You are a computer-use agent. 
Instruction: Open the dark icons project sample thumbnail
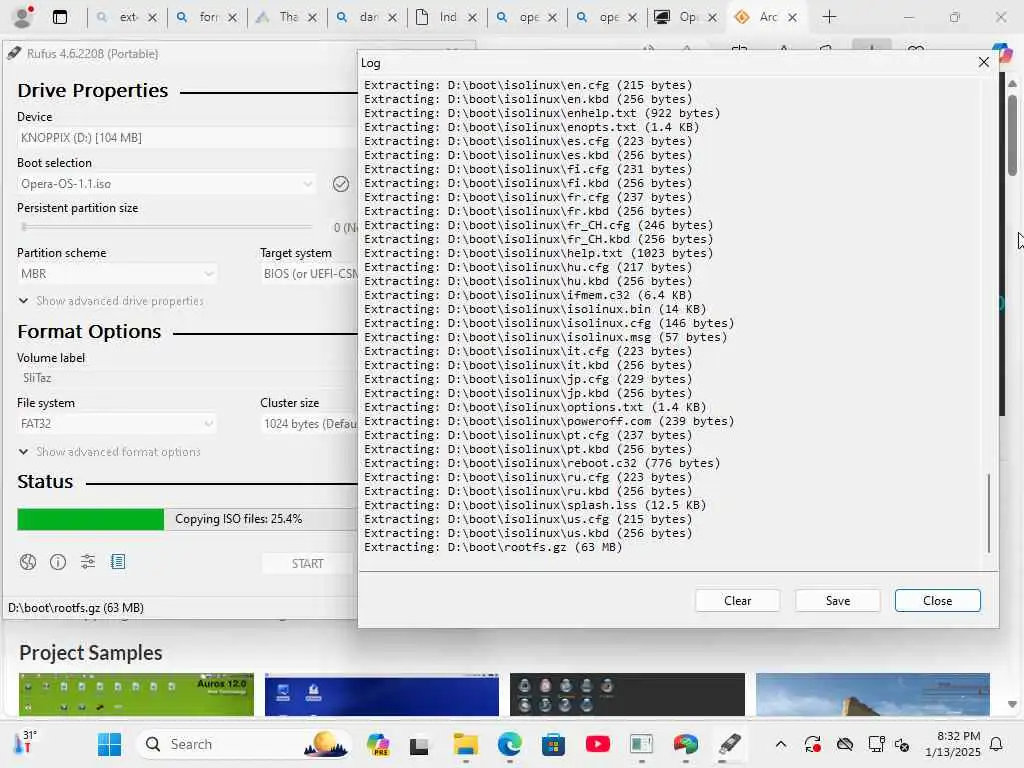pos(628,695)
